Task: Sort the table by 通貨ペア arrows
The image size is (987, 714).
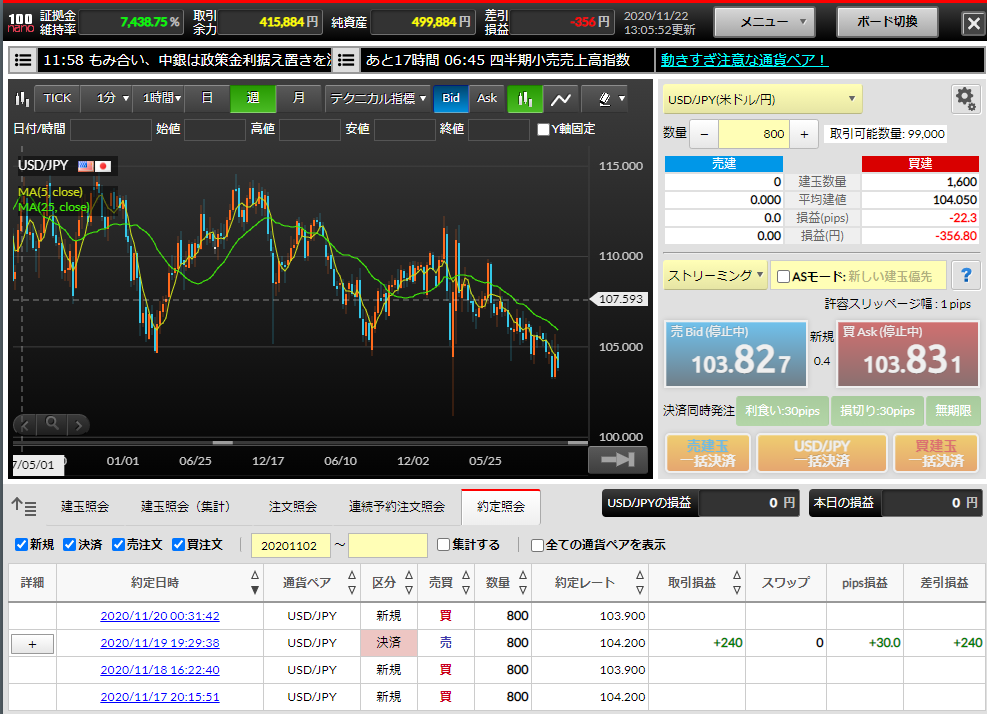Action: click(x=351, y=582)
